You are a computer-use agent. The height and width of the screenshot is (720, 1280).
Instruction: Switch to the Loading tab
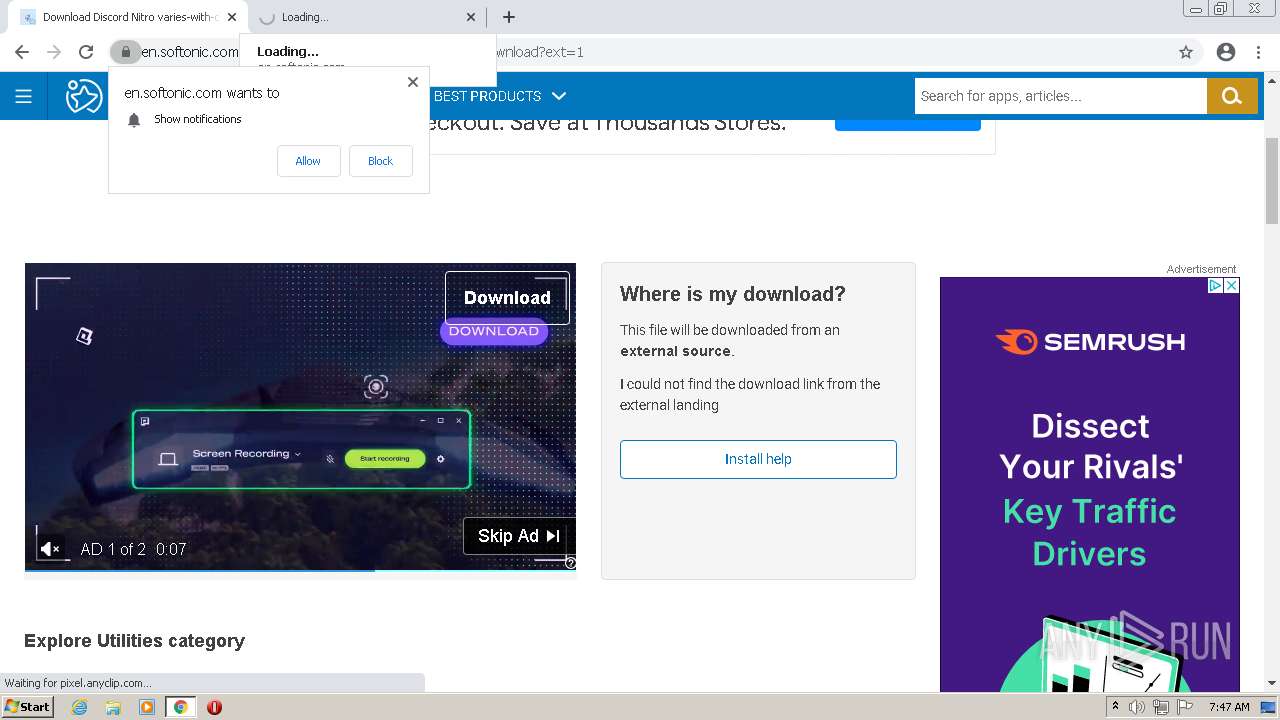(365, 17)
